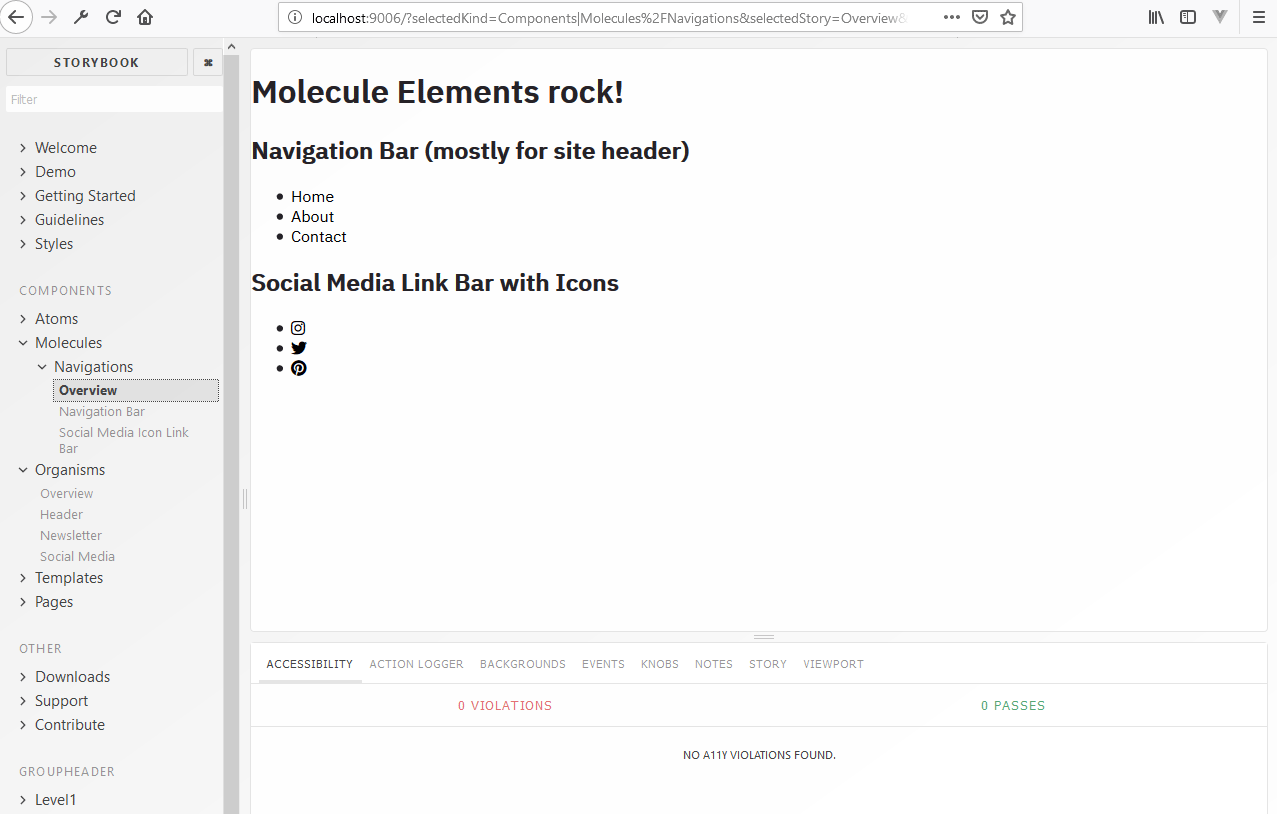Switch to the Action Logger tab
1277x814 pixels.
(x=416, y=664)
